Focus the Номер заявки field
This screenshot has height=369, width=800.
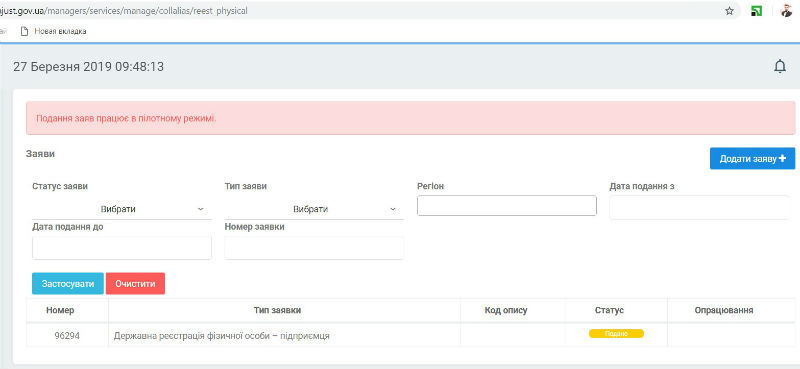click(314, 248)
